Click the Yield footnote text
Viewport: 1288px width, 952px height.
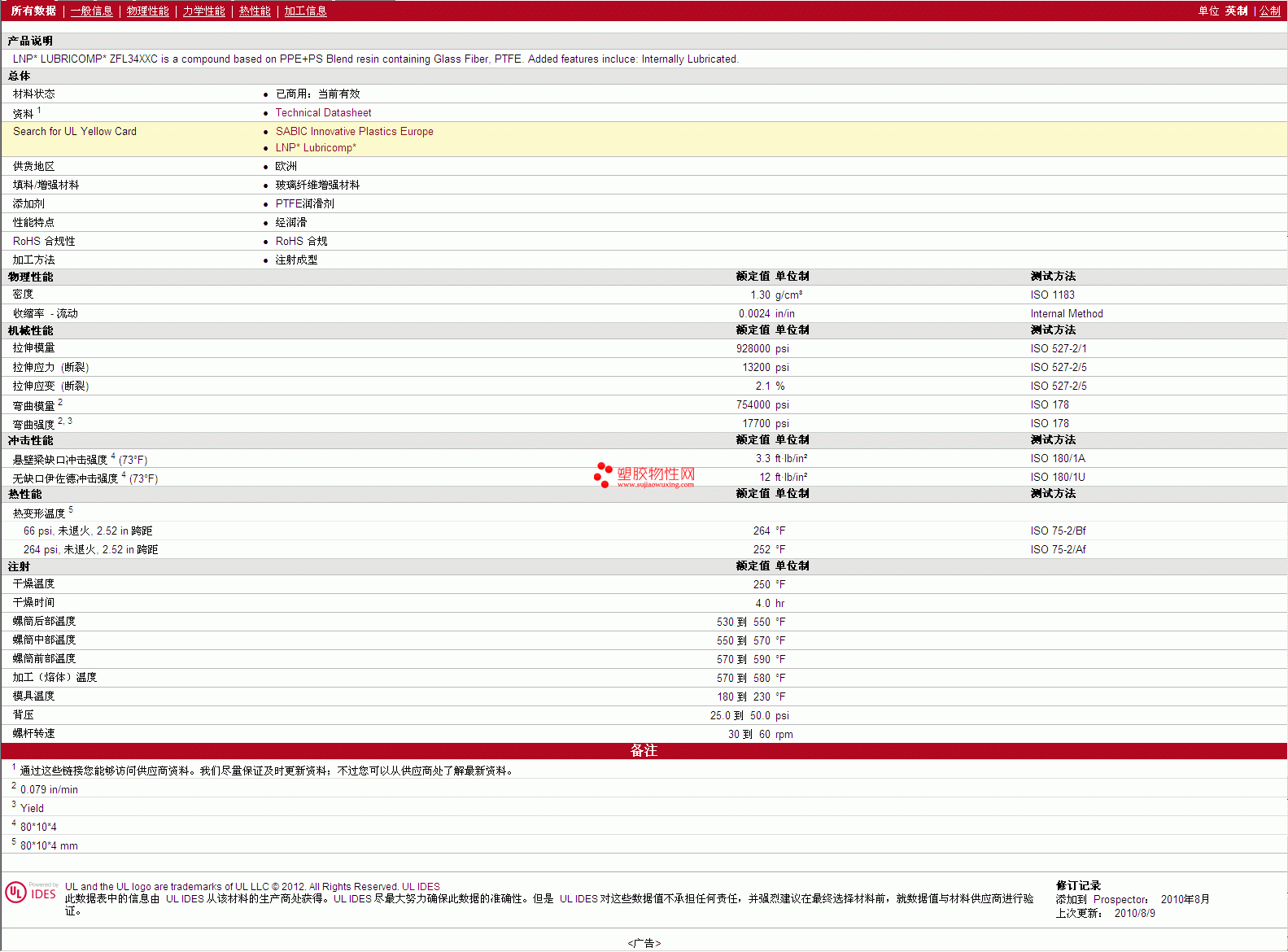tap(32, 809)
